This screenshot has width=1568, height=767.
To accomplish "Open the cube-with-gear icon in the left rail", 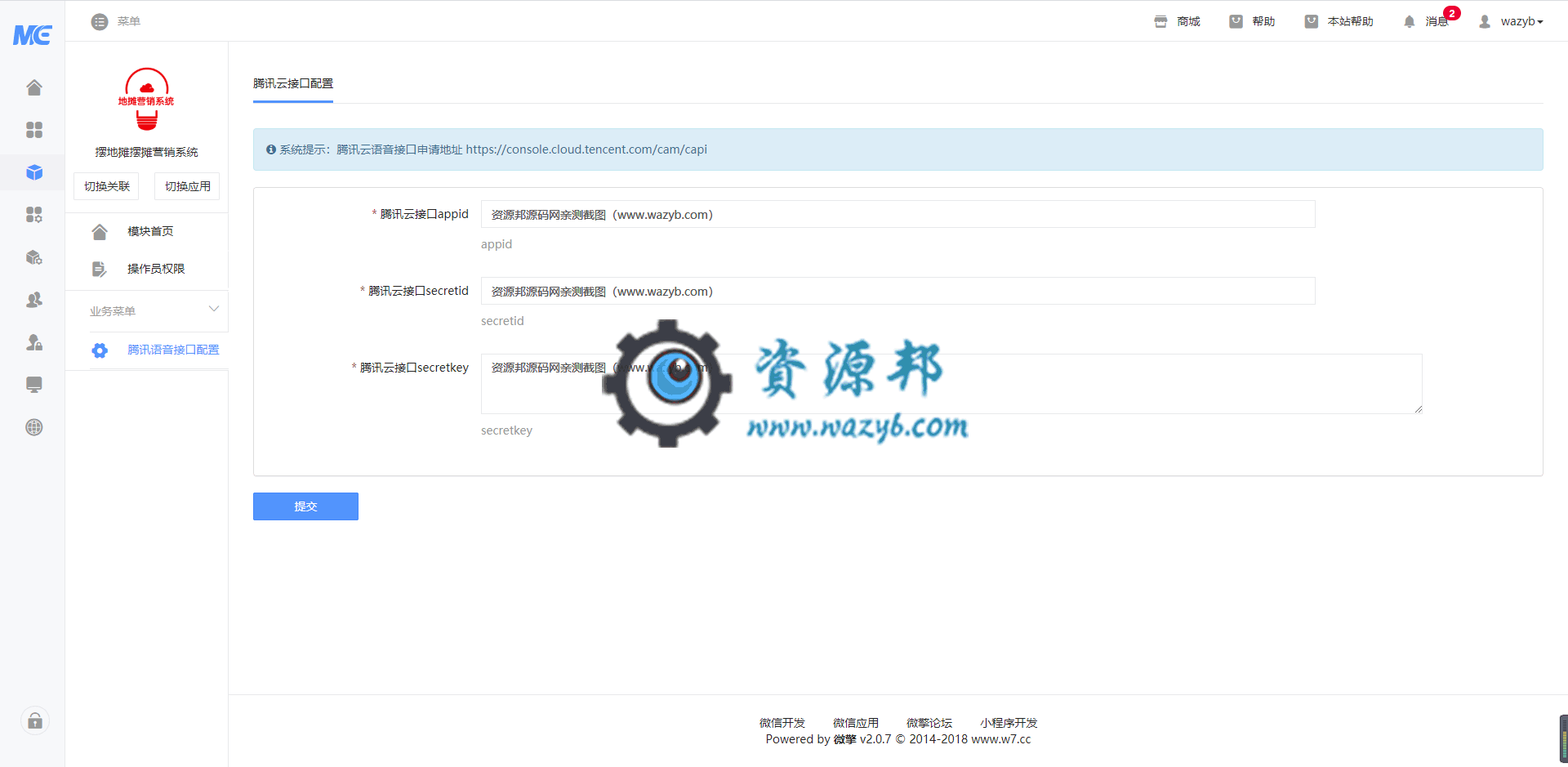I will click(x=34, y=257).
